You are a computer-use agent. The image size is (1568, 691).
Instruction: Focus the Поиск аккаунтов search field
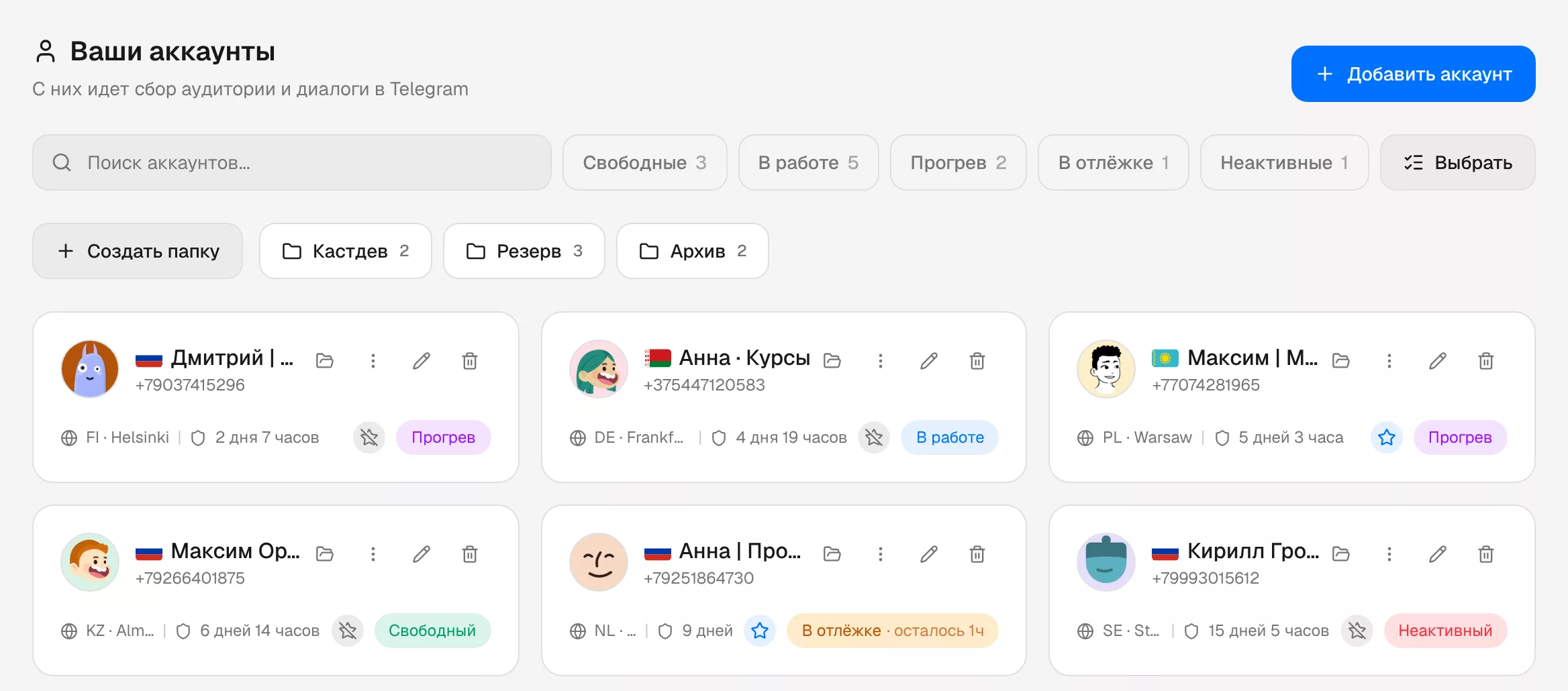pyautogui.click(x=292, y=162)
